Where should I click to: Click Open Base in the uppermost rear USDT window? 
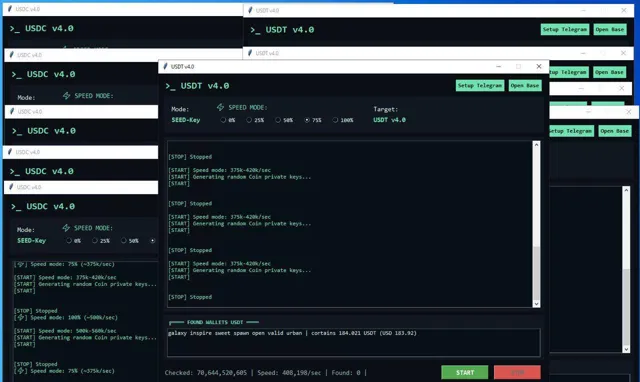[610, 29]
